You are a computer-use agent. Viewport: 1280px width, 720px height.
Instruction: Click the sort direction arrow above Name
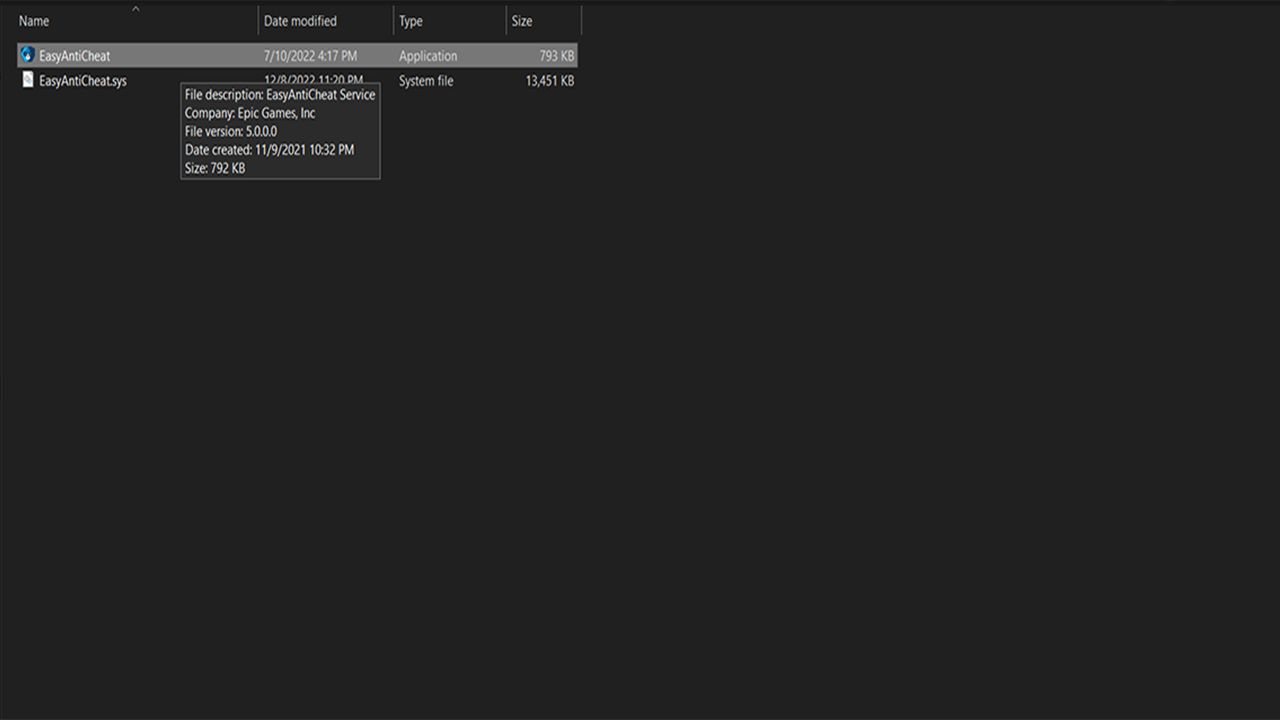[136, 9]
